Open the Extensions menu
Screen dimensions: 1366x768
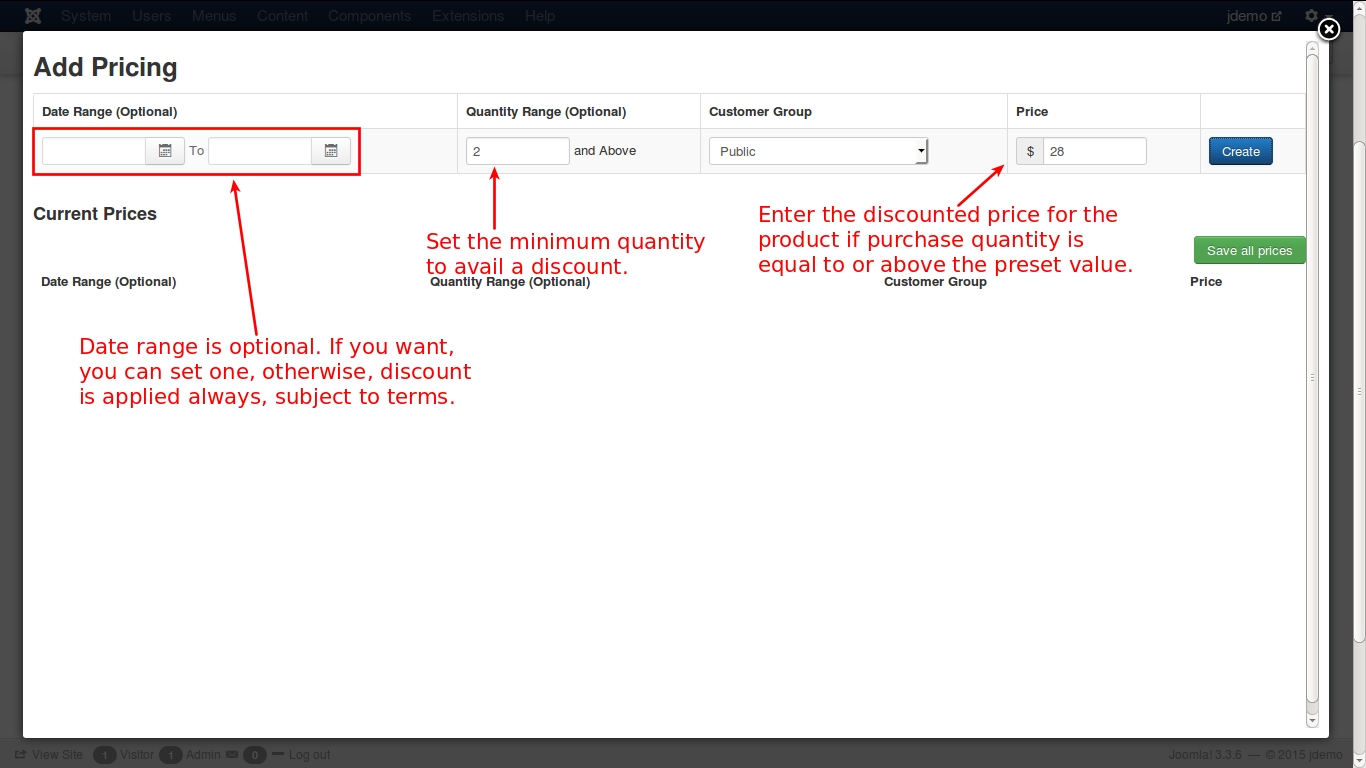(x=468, y=16)
